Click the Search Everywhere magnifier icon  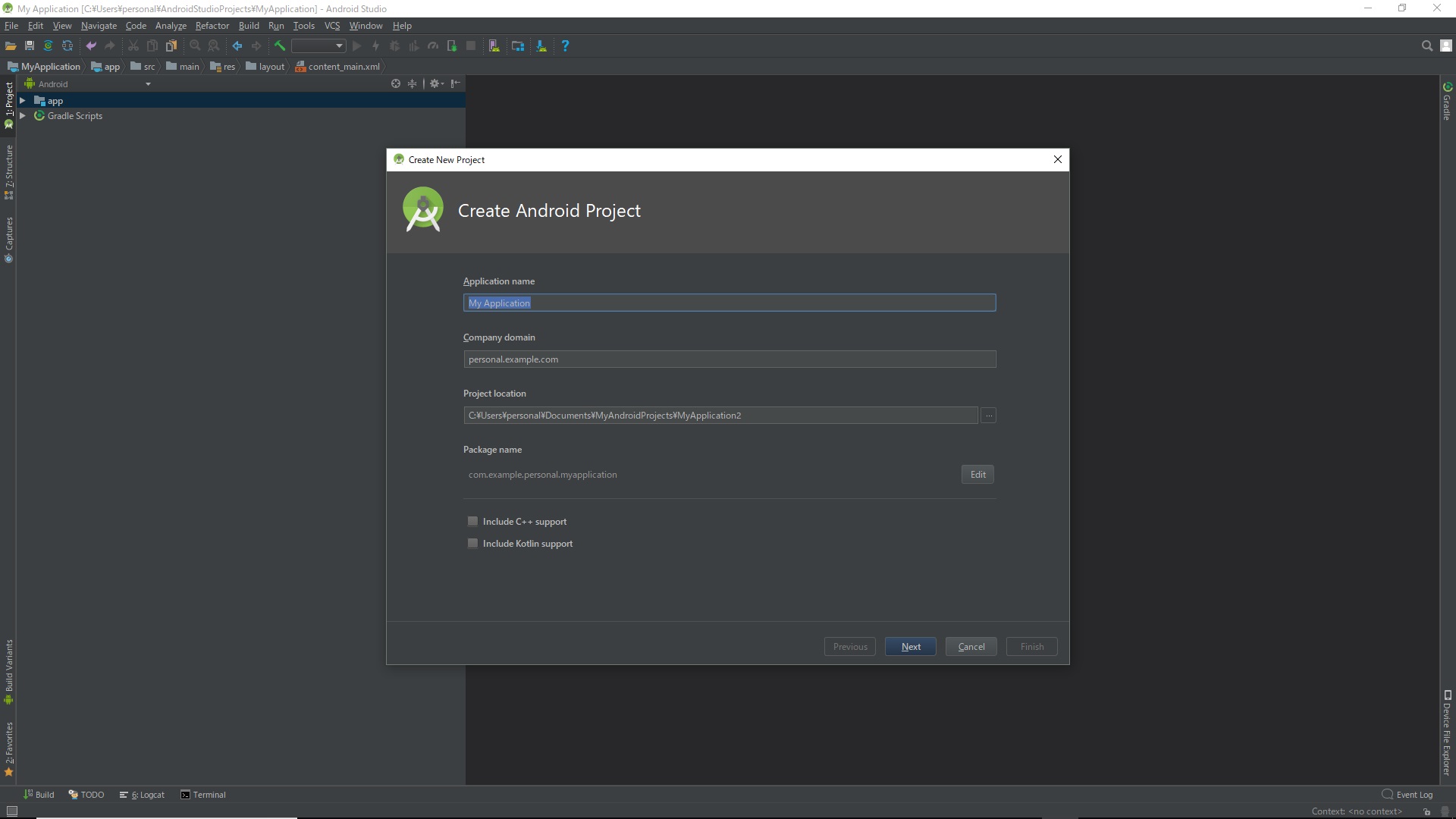pos(1426,46)
